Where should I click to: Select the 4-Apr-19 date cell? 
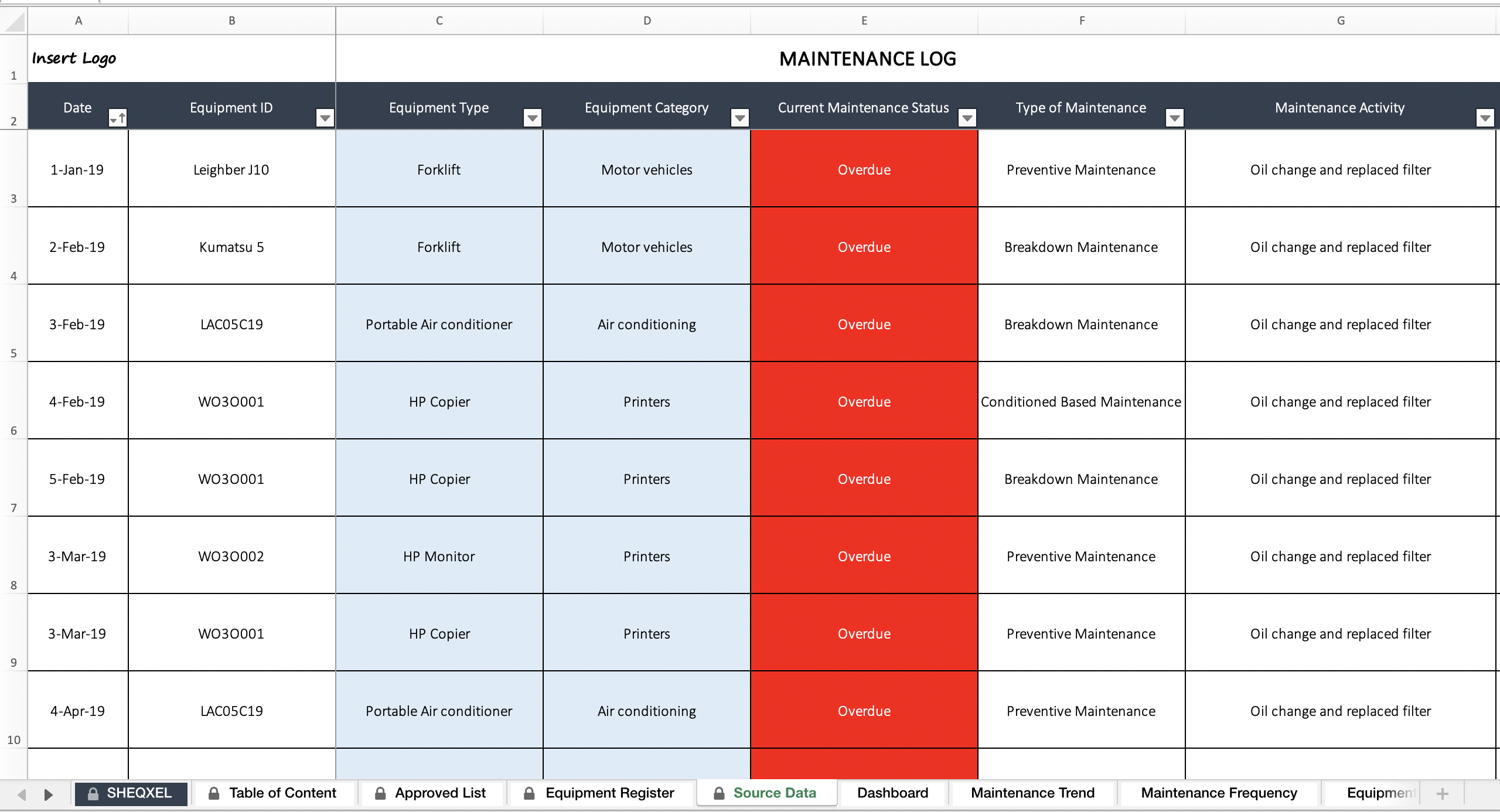[x=77, y=711]
